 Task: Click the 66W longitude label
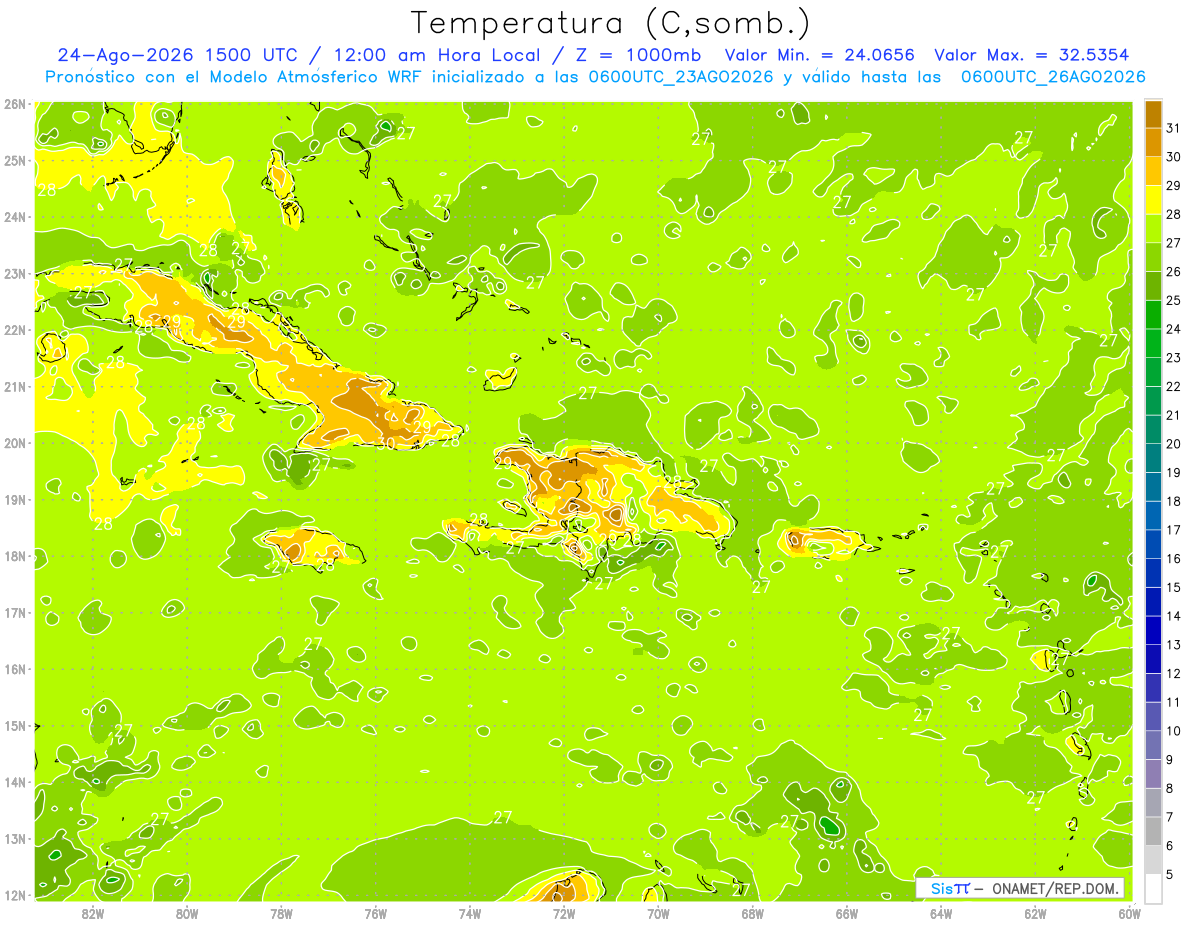pos(847,913)
